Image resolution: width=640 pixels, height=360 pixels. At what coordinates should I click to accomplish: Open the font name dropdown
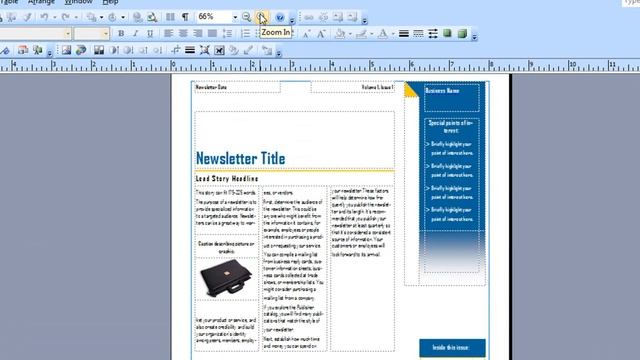(67, 33)
